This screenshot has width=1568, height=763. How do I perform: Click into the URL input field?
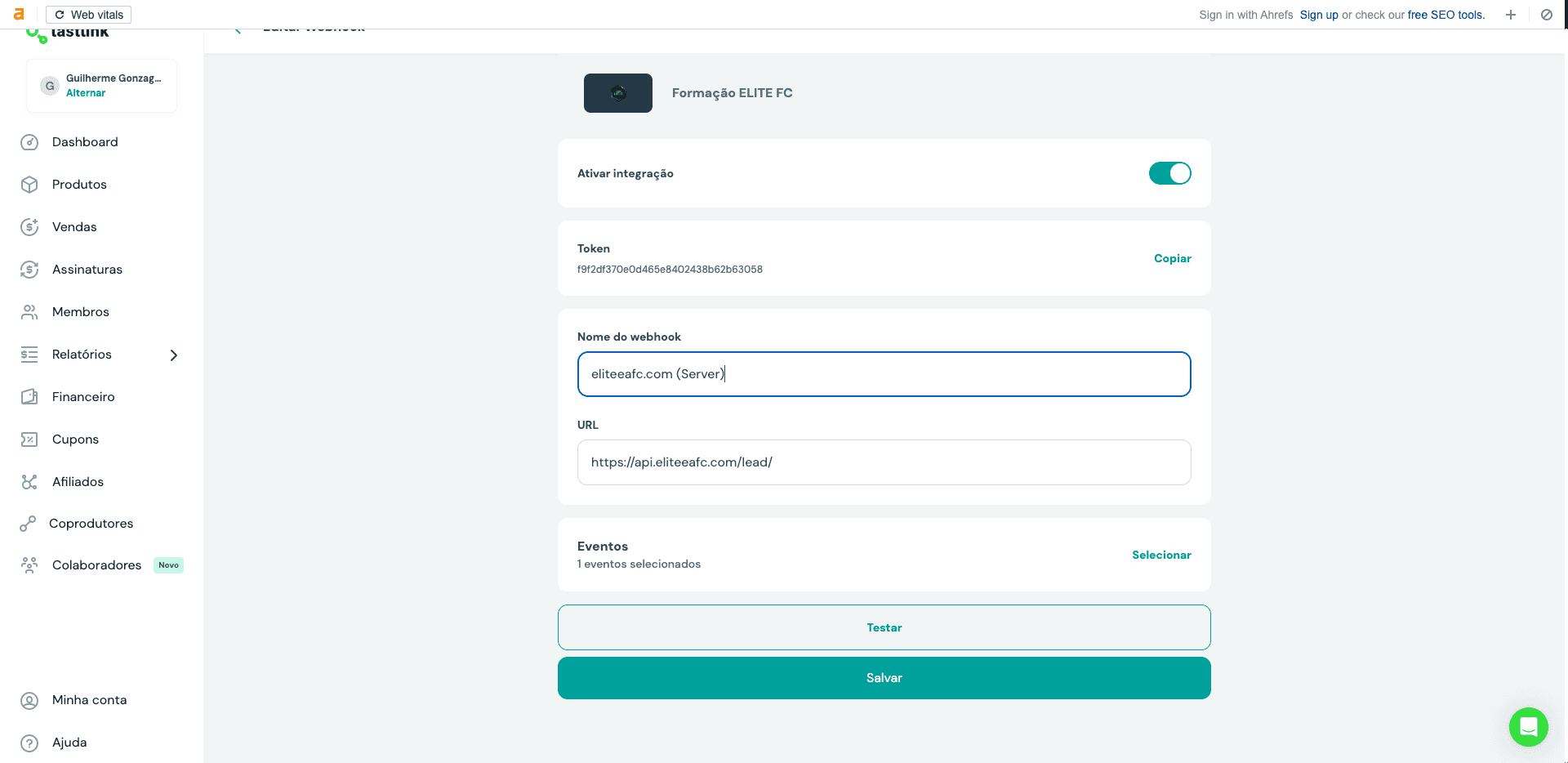884,462
